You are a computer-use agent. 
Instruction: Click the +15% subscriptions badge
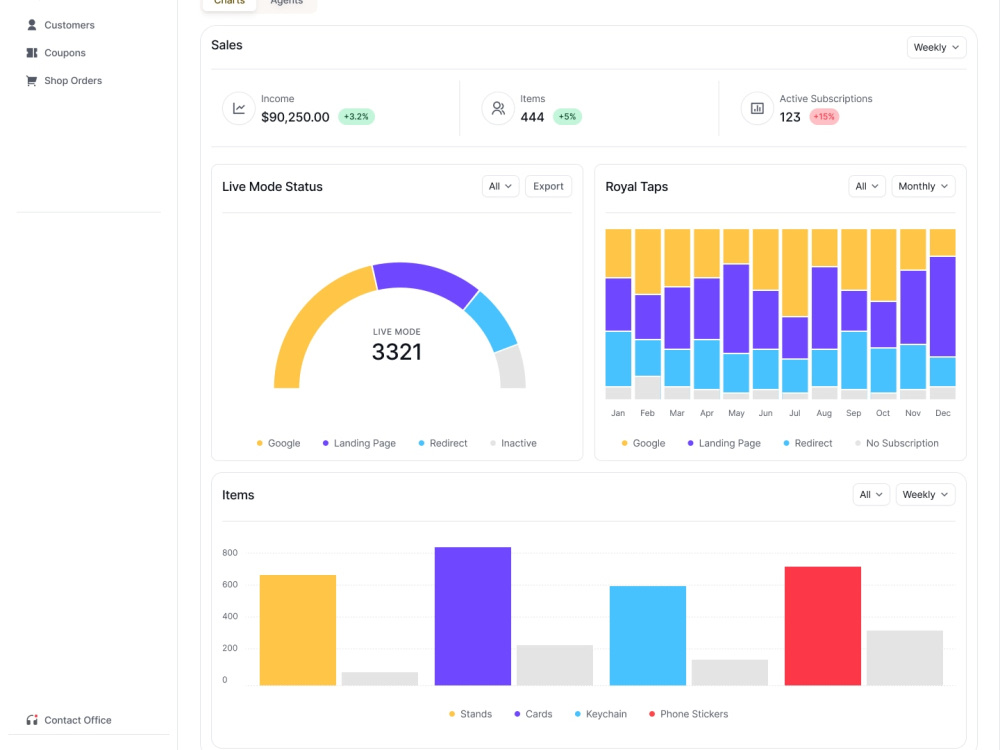coord(824,117)
